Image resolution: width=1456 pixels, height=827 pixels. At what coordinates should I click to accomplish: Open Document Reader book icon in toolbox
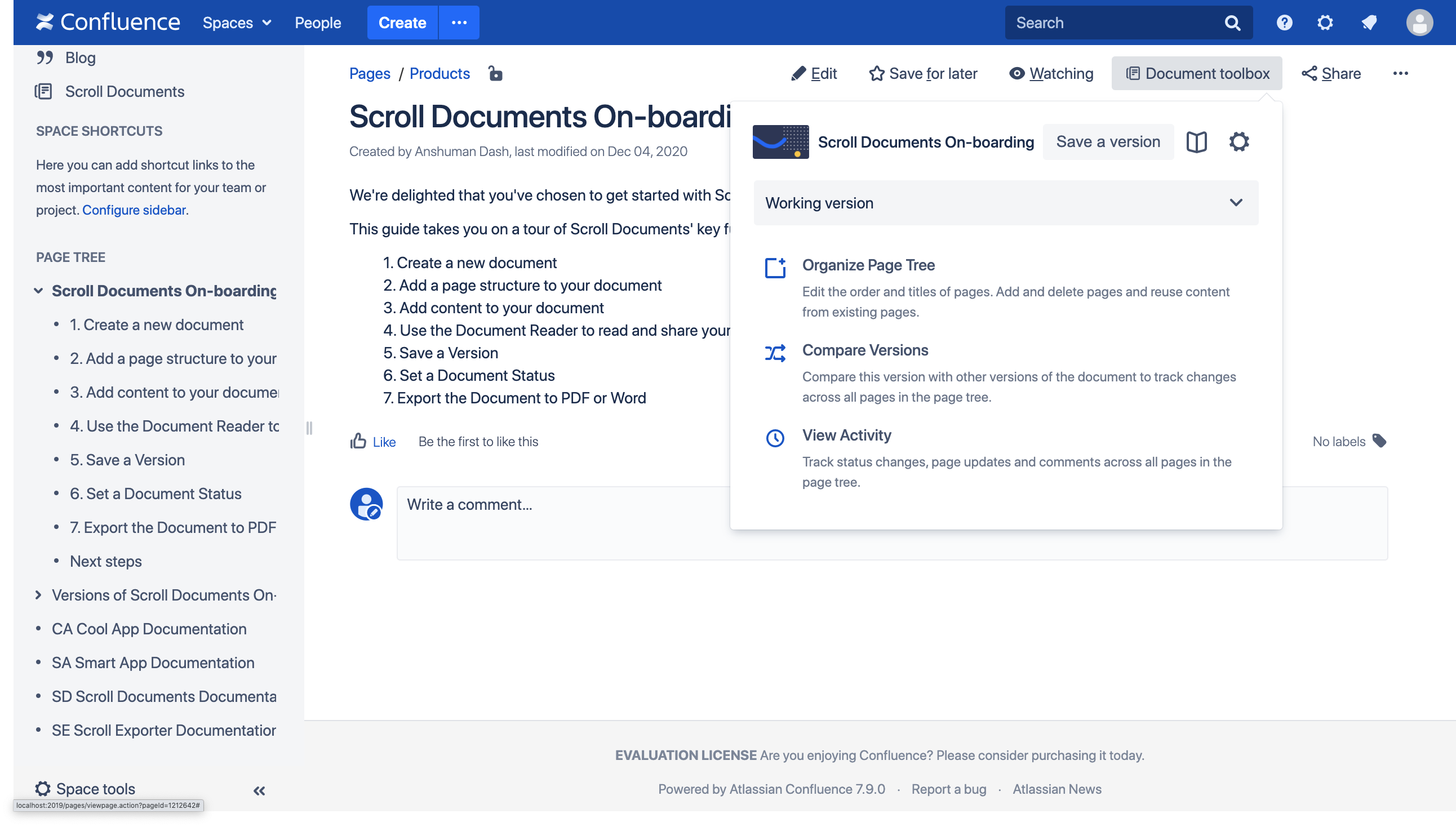[1196, 142]
